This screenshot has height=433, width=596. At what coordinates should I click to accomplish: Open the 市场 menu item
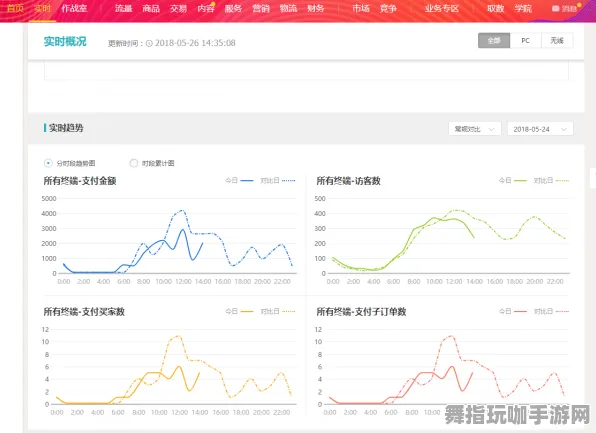[x=360, y=8]
